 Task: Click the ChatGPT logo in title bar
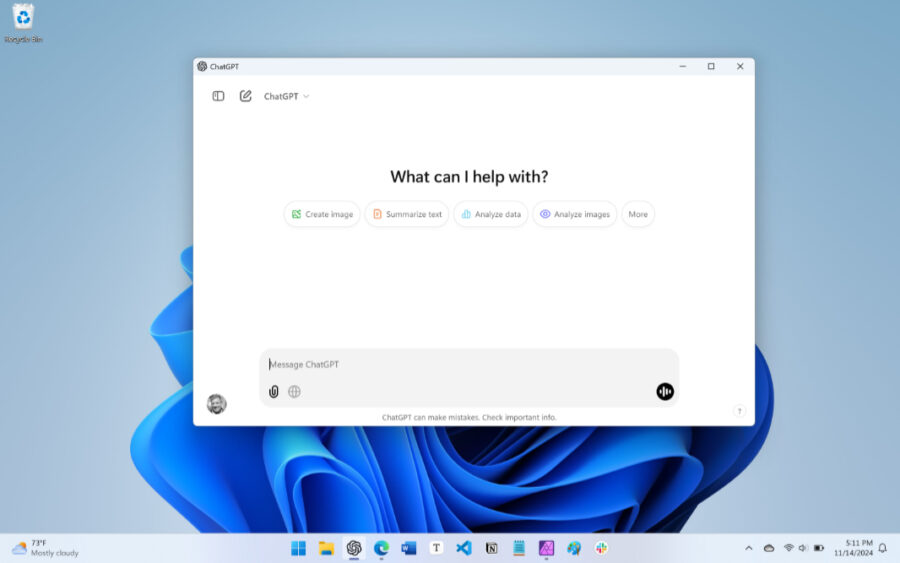click(202, 67)
